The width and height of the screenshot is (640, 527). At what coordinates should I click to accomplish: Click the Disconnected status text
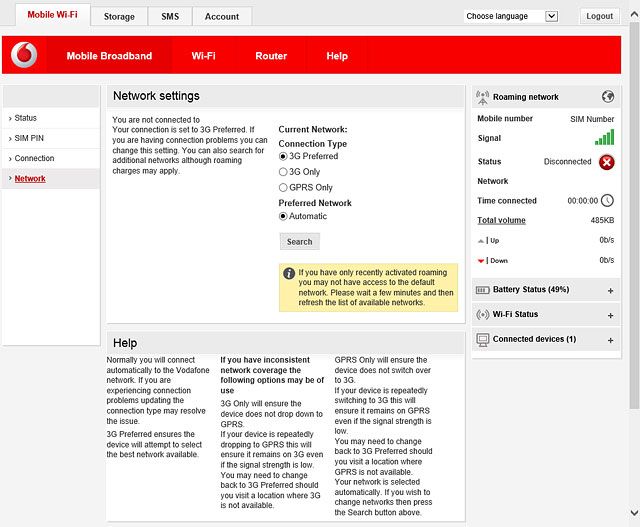coord(567,162)
